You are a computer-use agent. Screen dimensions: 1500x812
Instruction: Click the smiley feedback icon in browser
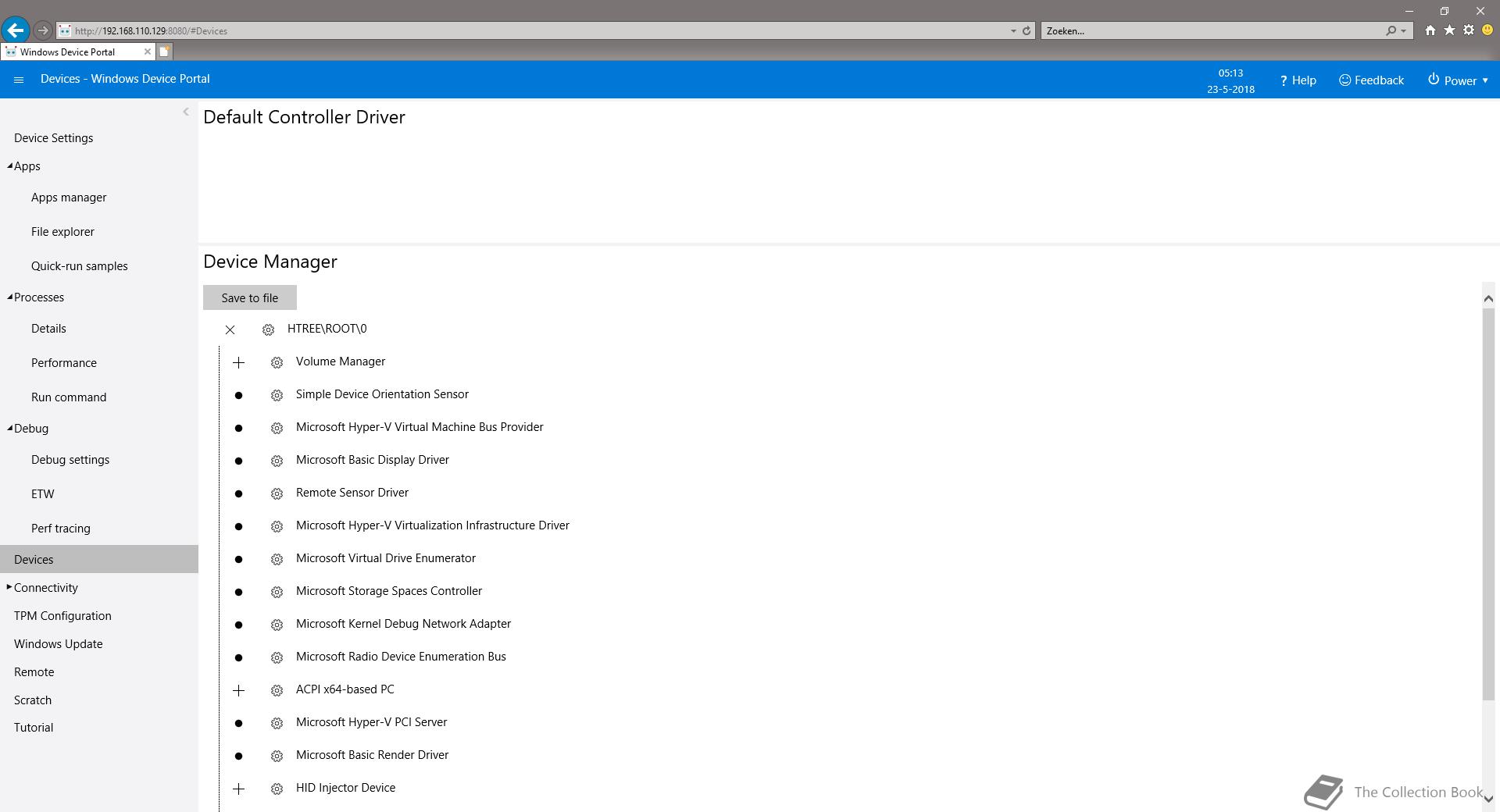1487,30
